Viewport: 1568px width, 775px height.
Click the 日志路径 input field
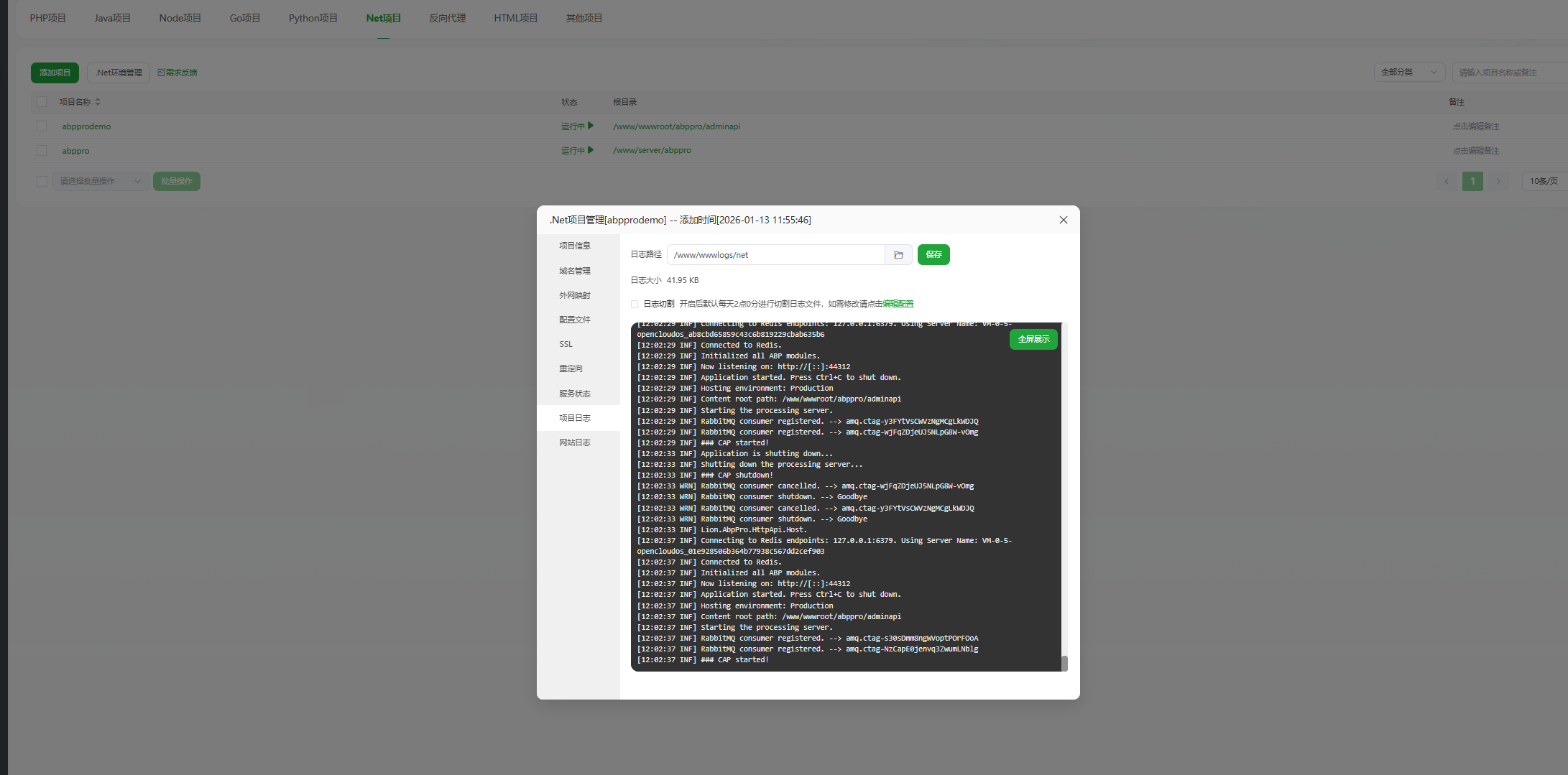tap(776, 255)
